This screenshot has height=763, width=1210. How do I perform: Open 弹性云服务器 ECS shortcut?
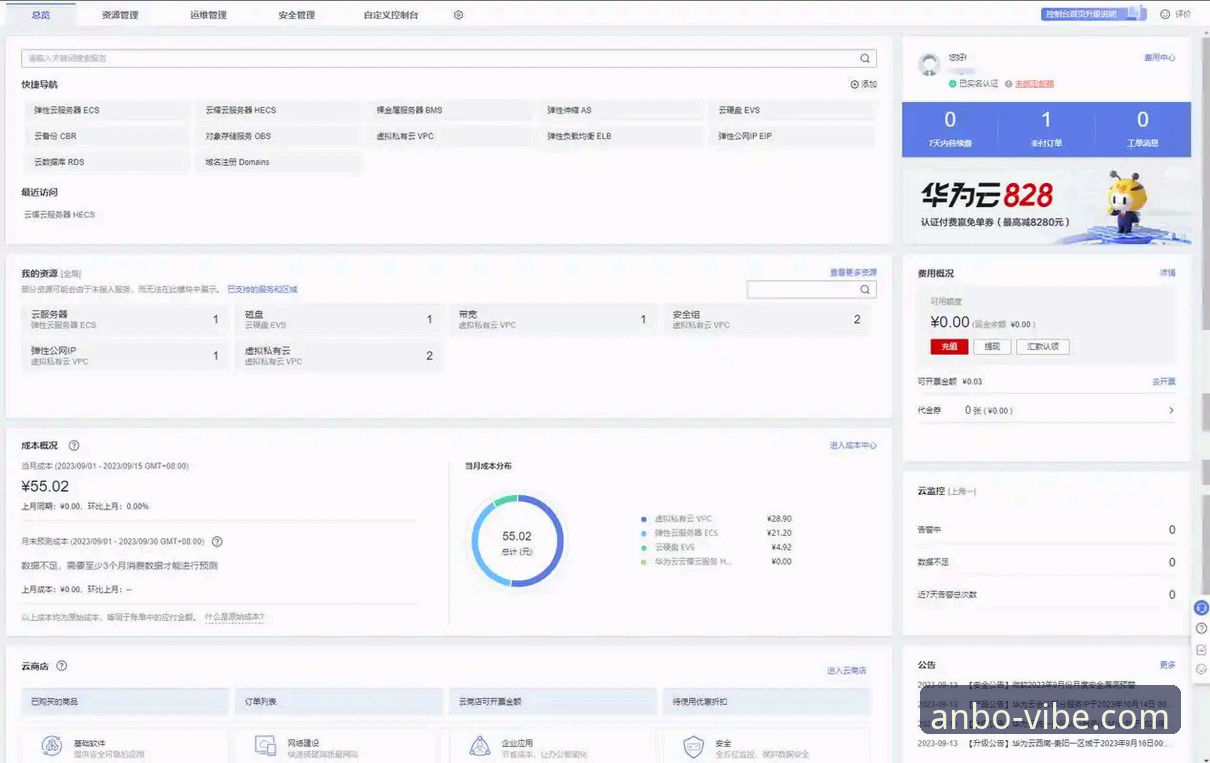tap(105, 110)
